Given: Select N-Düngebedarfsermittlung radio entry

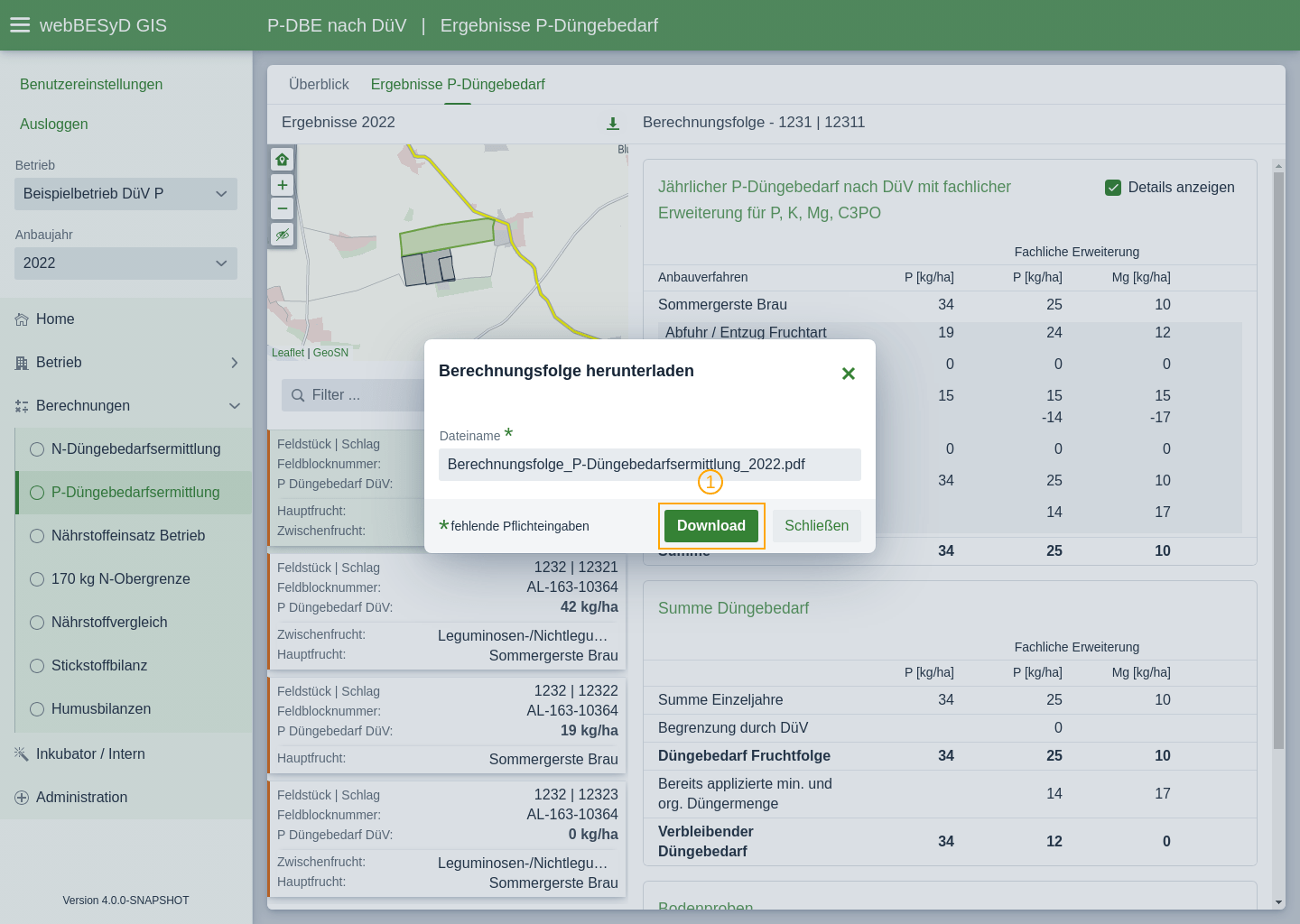Looking at the screenshot, I should click(x=134, y=449).
